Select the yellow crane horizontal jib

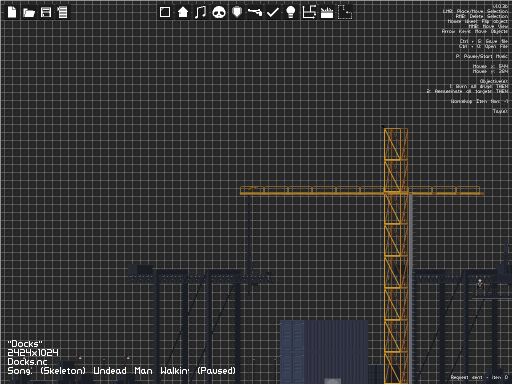[x=362, y=190]
